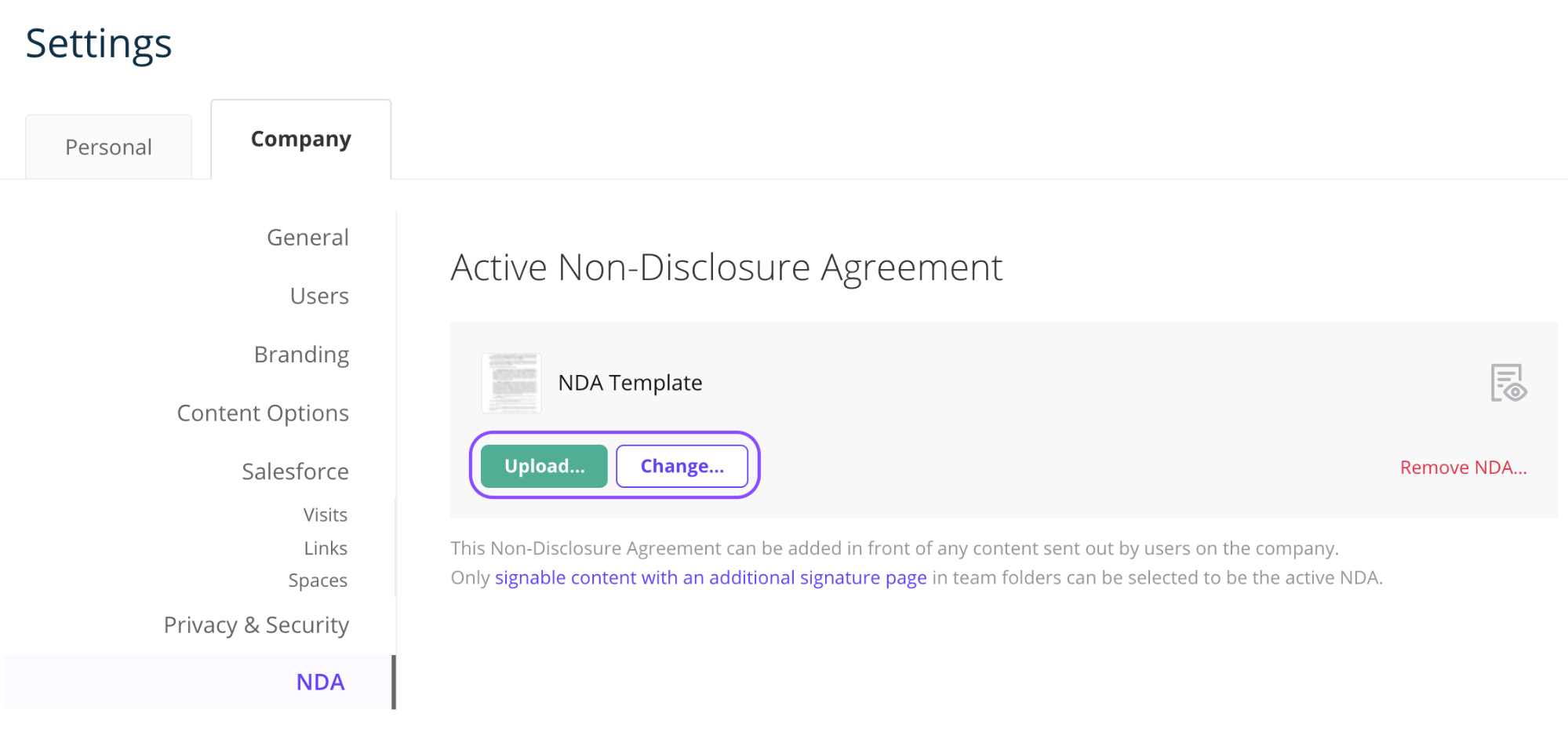Viewport: 1568px width, 735px height.
Task: Open signable content with signature page link
Action: click(711, 577)
